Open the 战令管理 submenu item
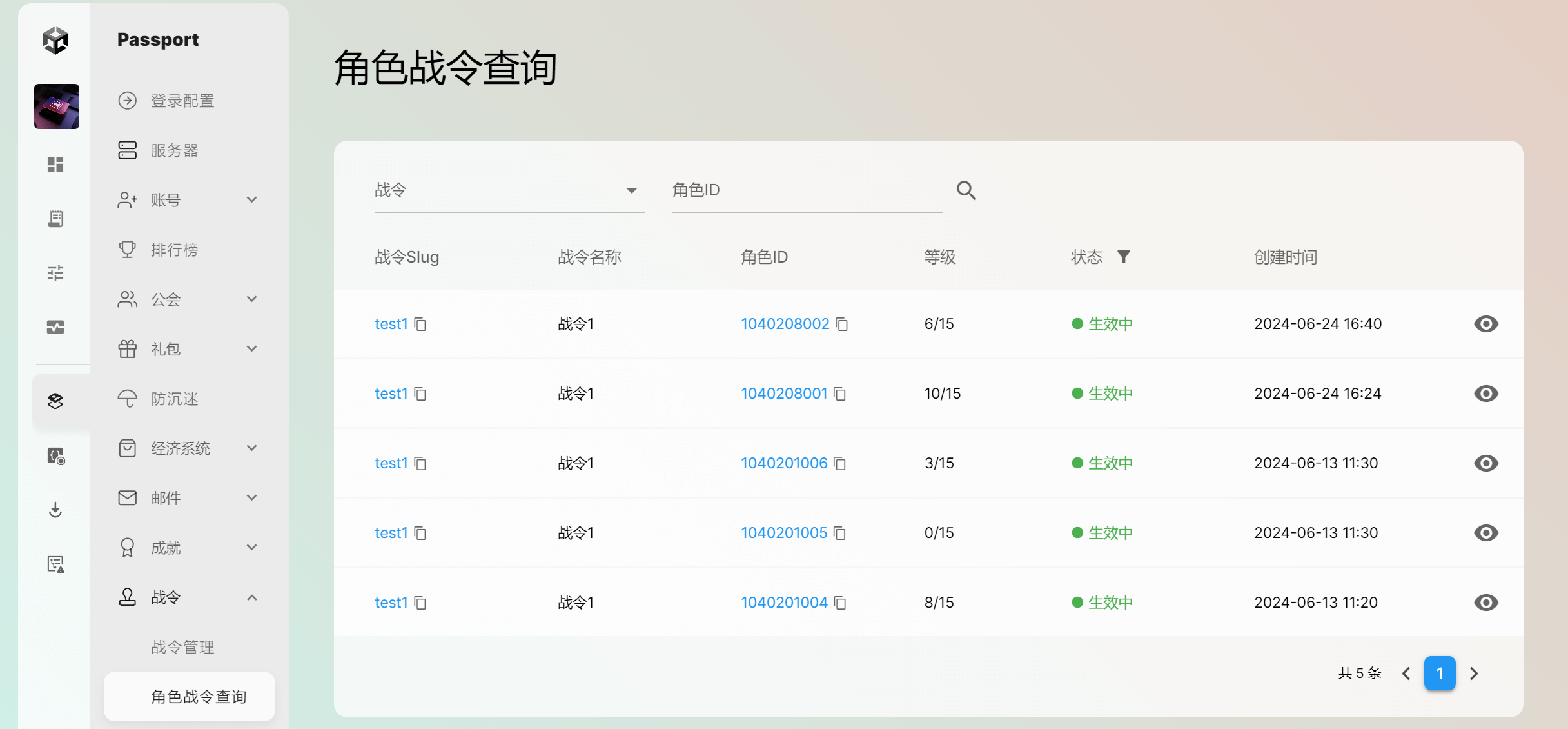The height and width of the screenshot is (729, 1568). tap(182, 647)
